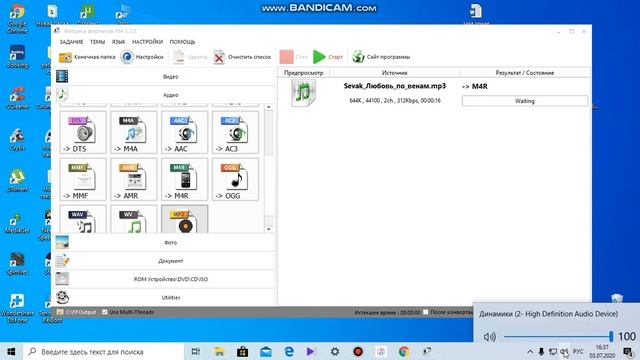Choose the WAV audio format tile
Screen dimensions: 640x360
[83, 219]
